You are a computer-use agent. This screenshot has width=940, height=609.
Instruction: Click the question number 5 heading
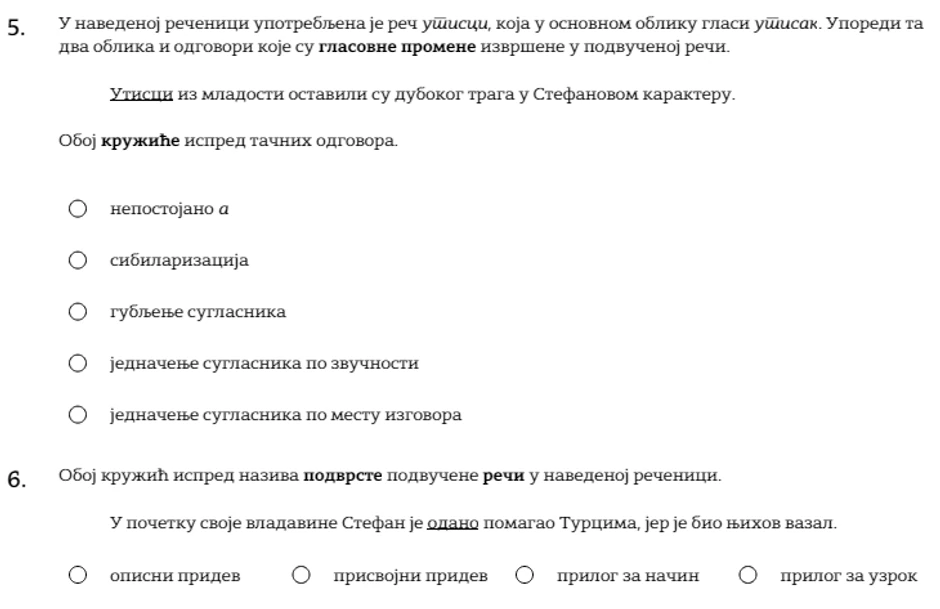15,28
